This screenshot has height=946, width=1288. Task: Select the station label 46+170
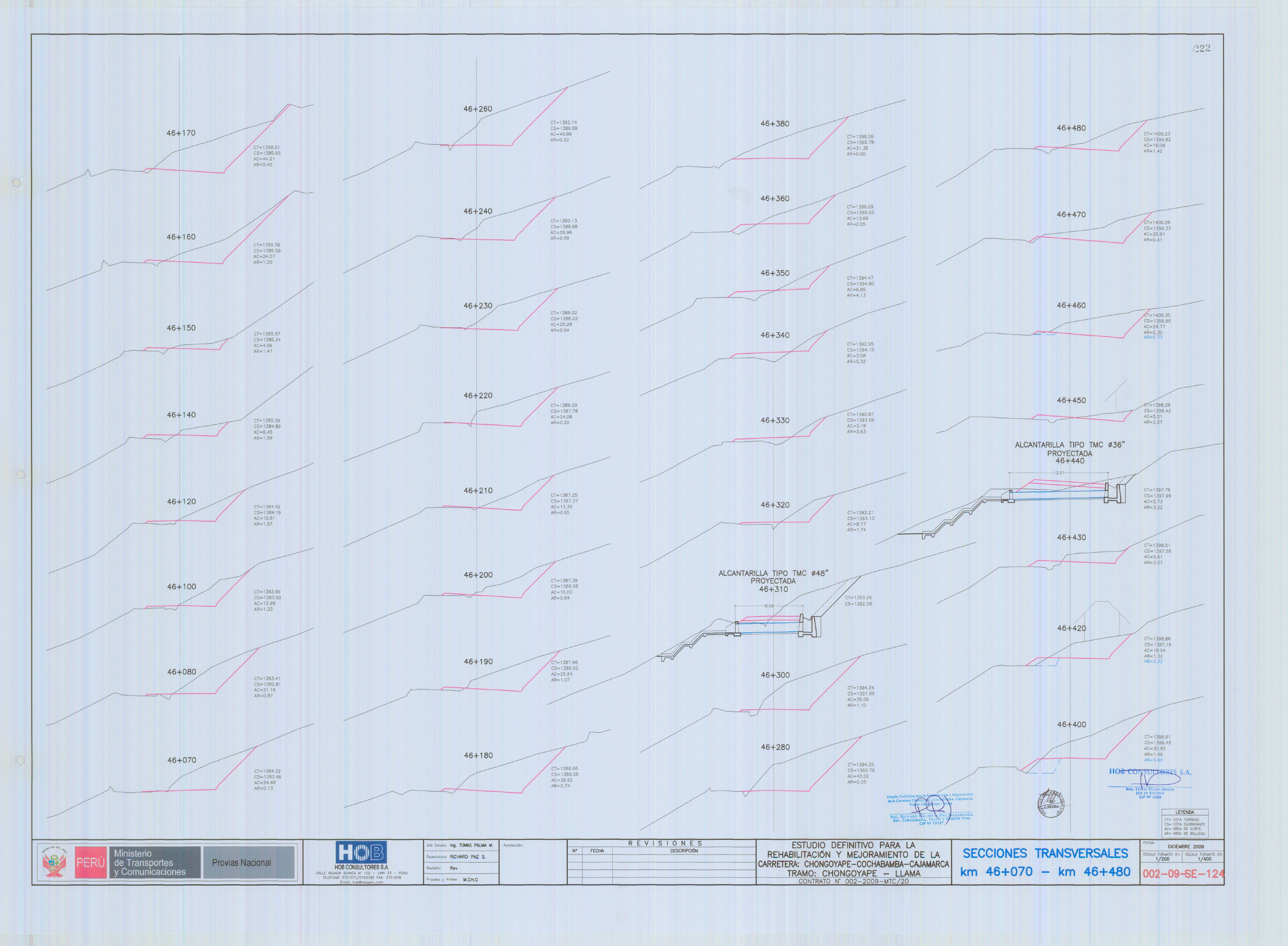pos(181,133)
